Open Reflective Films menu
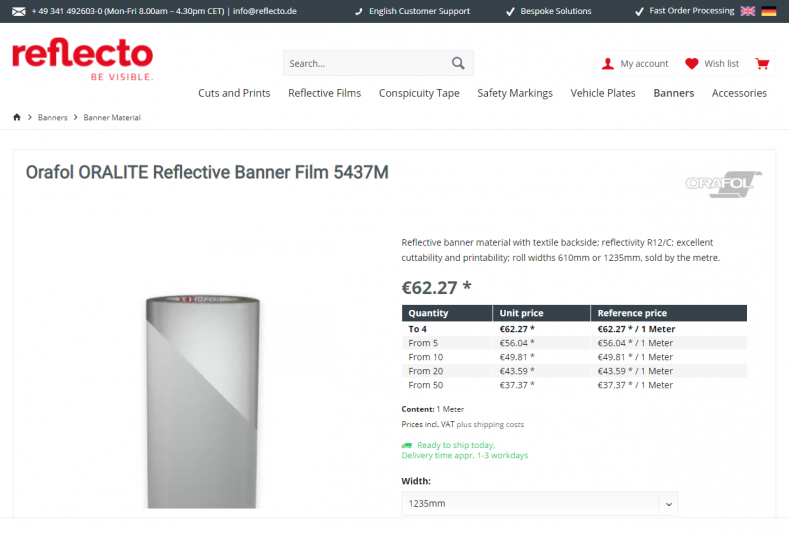 (325, 93)
